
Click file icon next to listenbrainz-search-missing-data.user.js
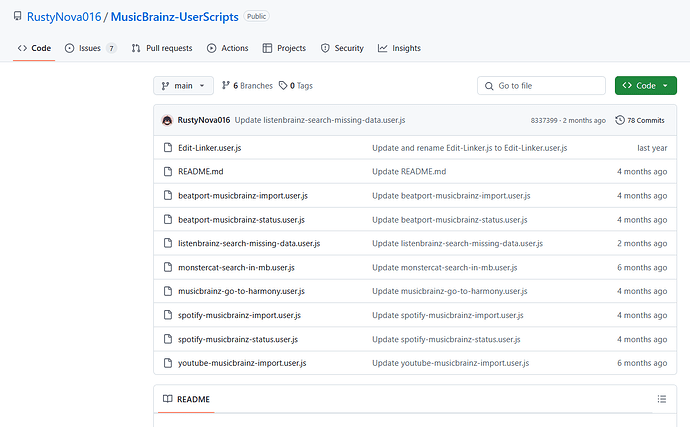[x=168, y=243]
